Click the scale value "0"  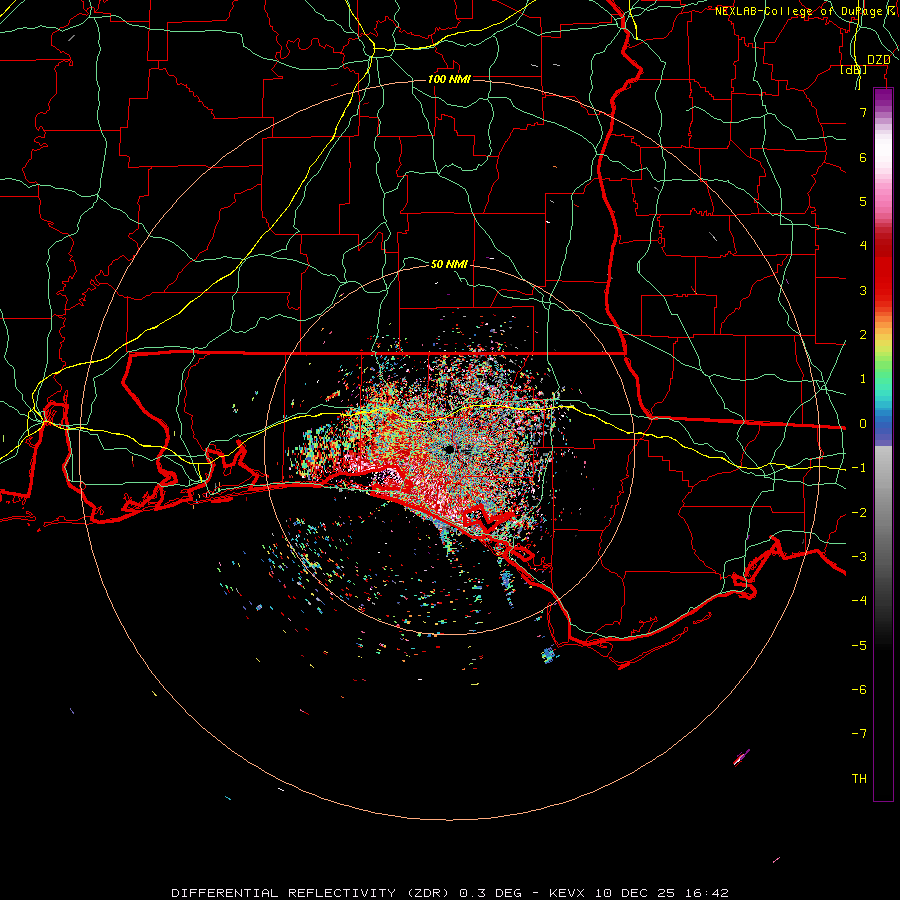click(863, 424)
